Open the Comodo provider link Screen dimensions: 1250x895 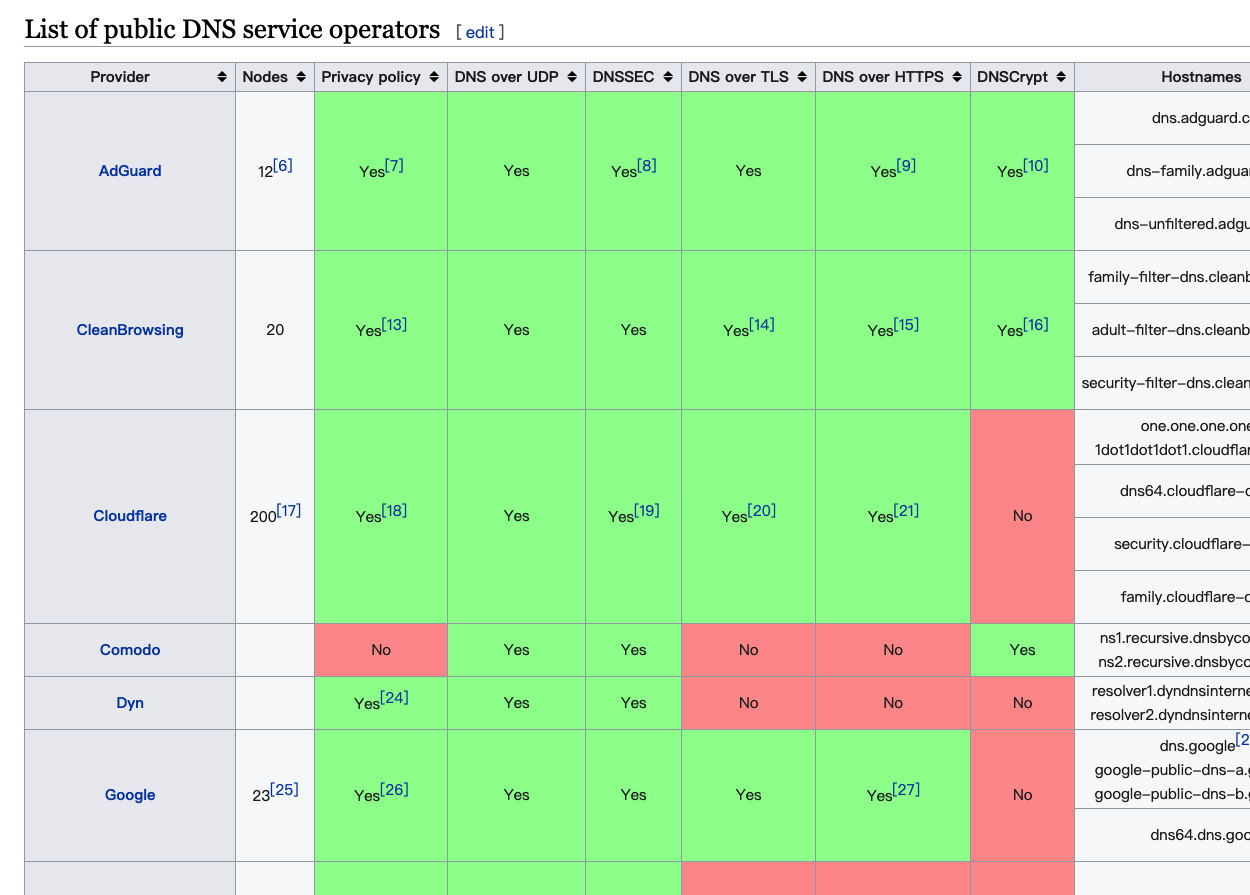tap(130, 650)
